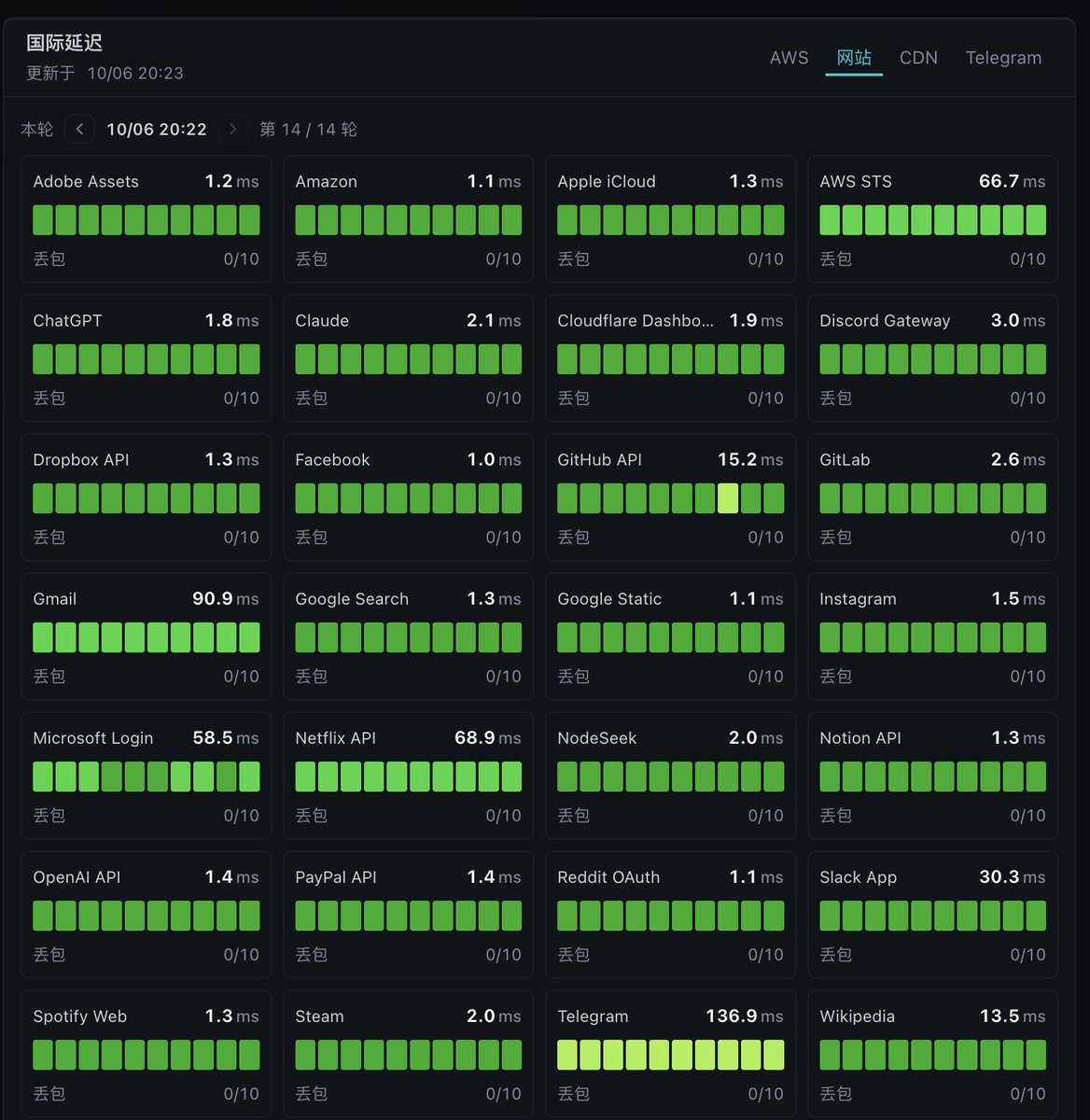Click the 第 14 / 14 轮 round counter
Viewport: 1090px width, 1120px height.
308,130
